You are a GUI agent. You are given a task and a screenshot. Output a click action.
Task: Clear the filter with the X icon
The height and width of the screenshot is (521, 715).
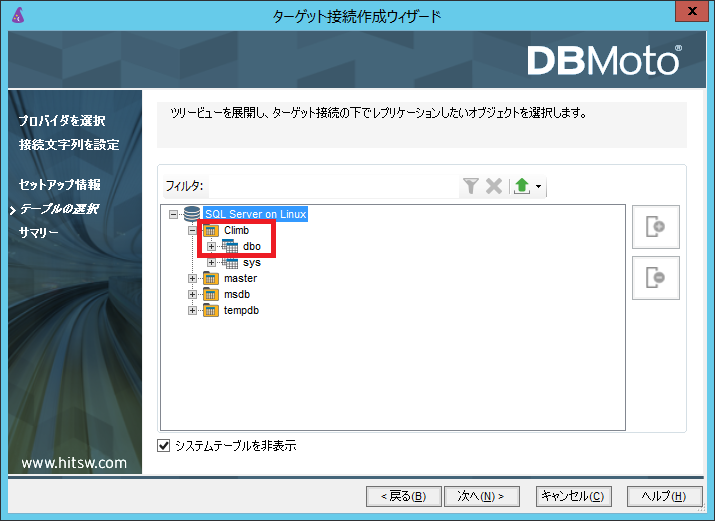click(494, 186)
